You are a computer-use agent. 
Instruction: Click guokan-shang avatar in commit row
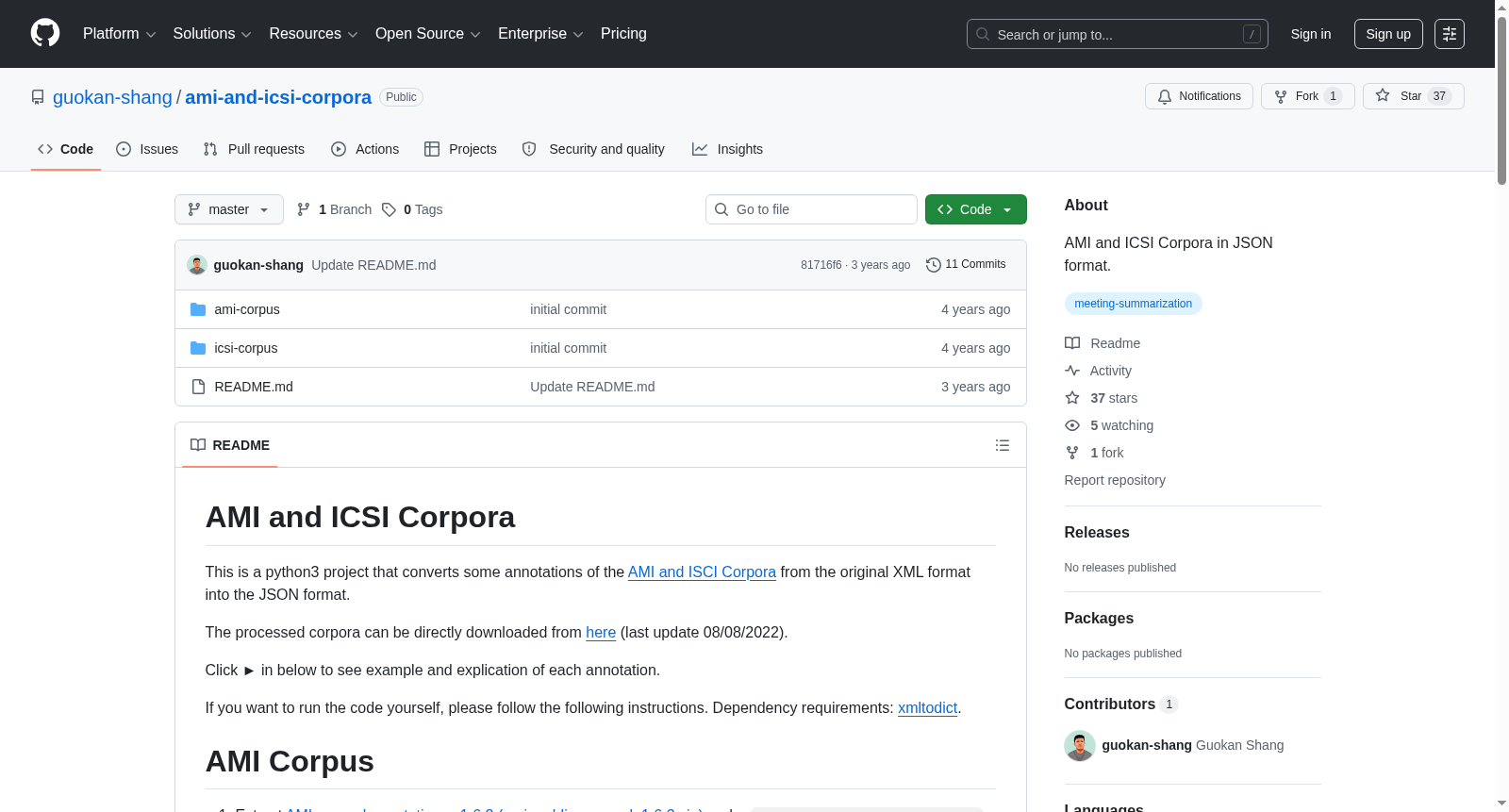(x=197, y=265)
